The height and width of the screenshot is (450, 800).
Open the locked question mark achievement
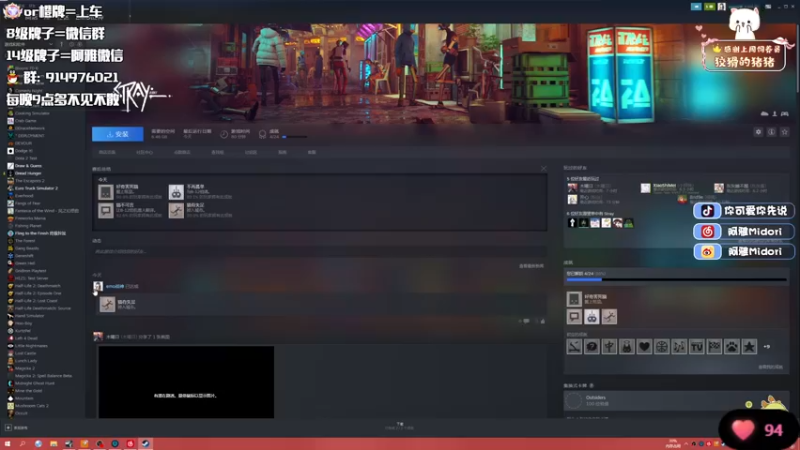point(591,347)
